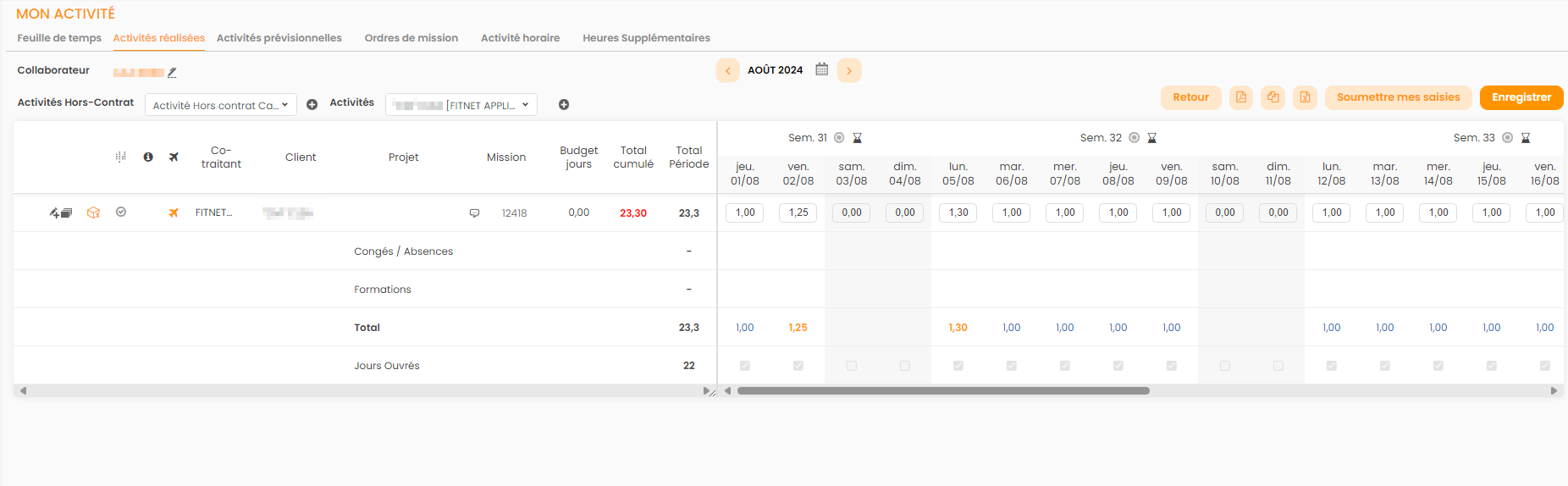Click the PDF export icon button
1568x486 pixels.
click(x=1241, y=97)
